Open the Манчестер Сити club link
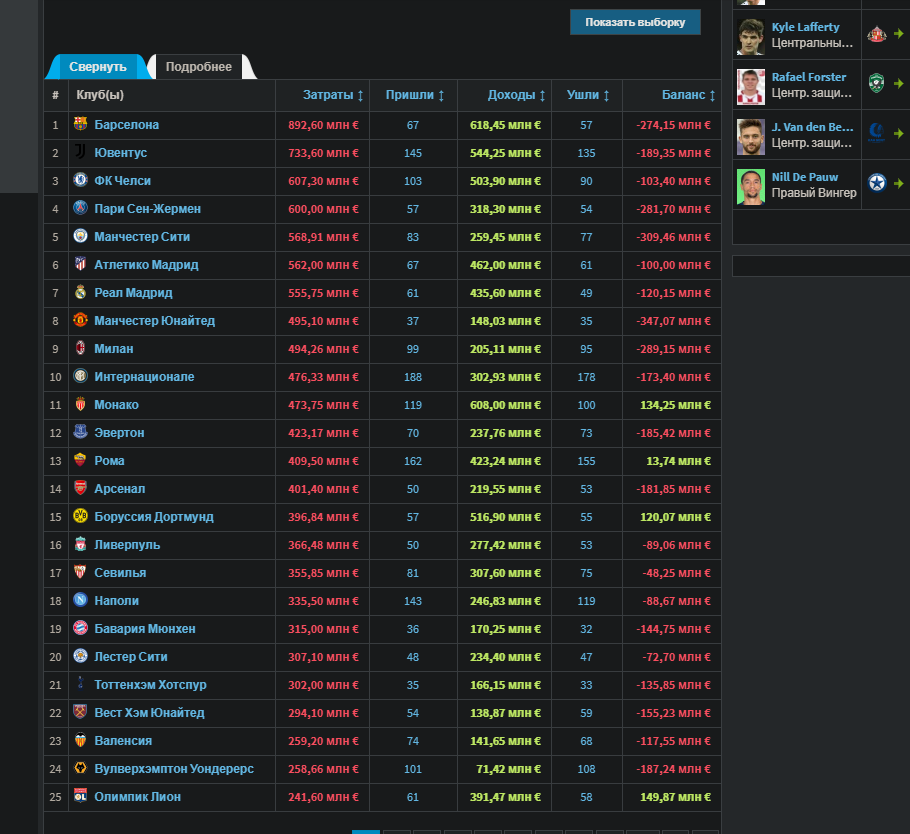Viewport: 910px width, 834px height. pyautogui.click(x=142, y=237)
